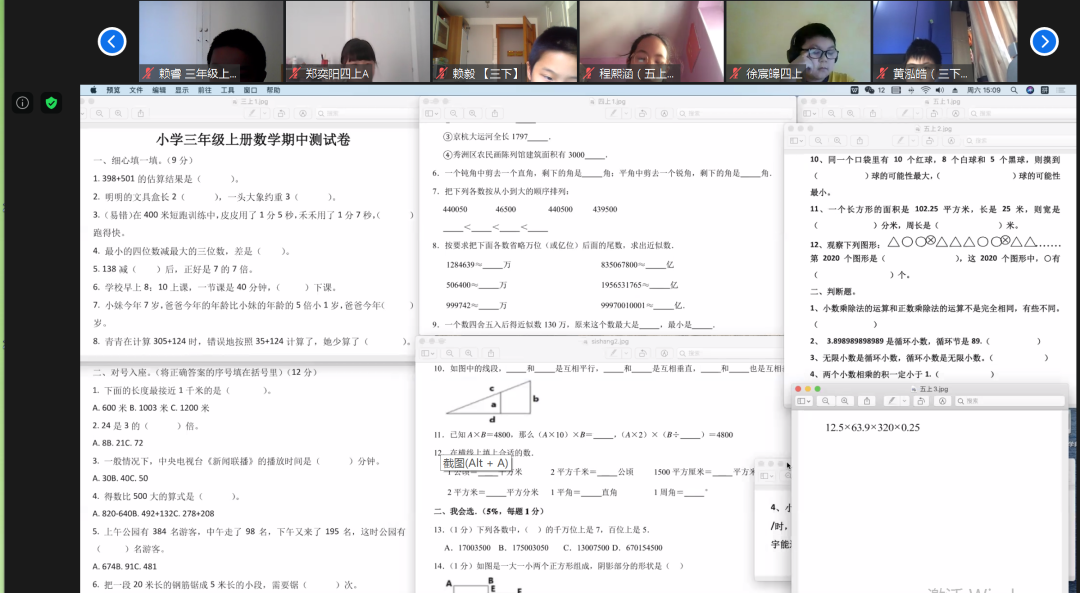Click the 截图(Alt + A) tooltip button
1080x593 pixels.
pos(475,464)
